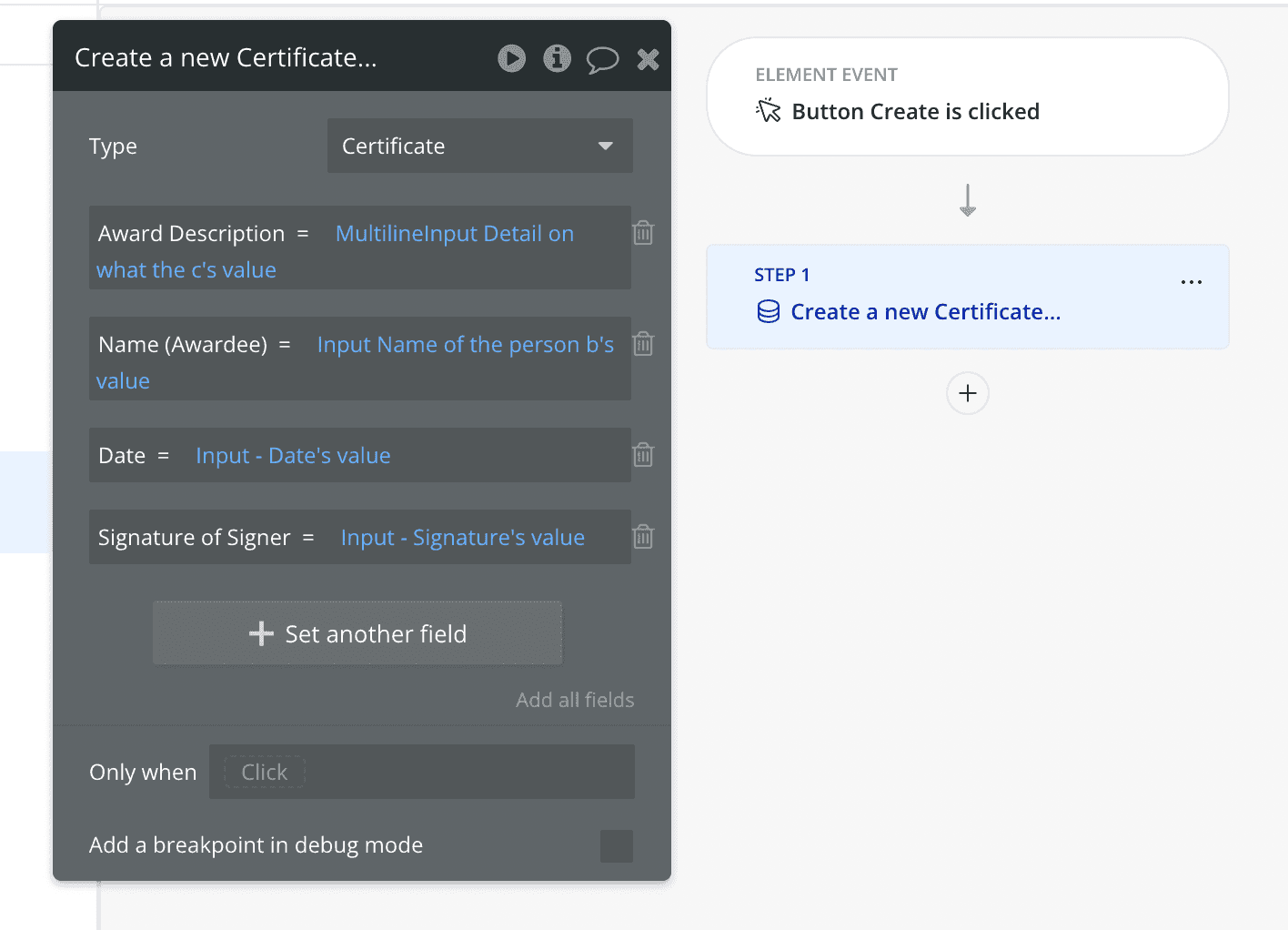Remove the Name (Awardee) field via trash icon

(643, 344)
